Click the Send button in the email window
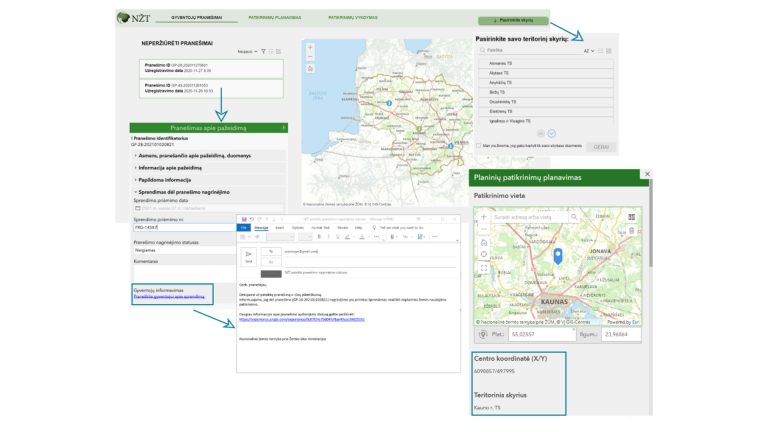Image resolution: width=768 pixels, height=432 pixels. (249, 256)
